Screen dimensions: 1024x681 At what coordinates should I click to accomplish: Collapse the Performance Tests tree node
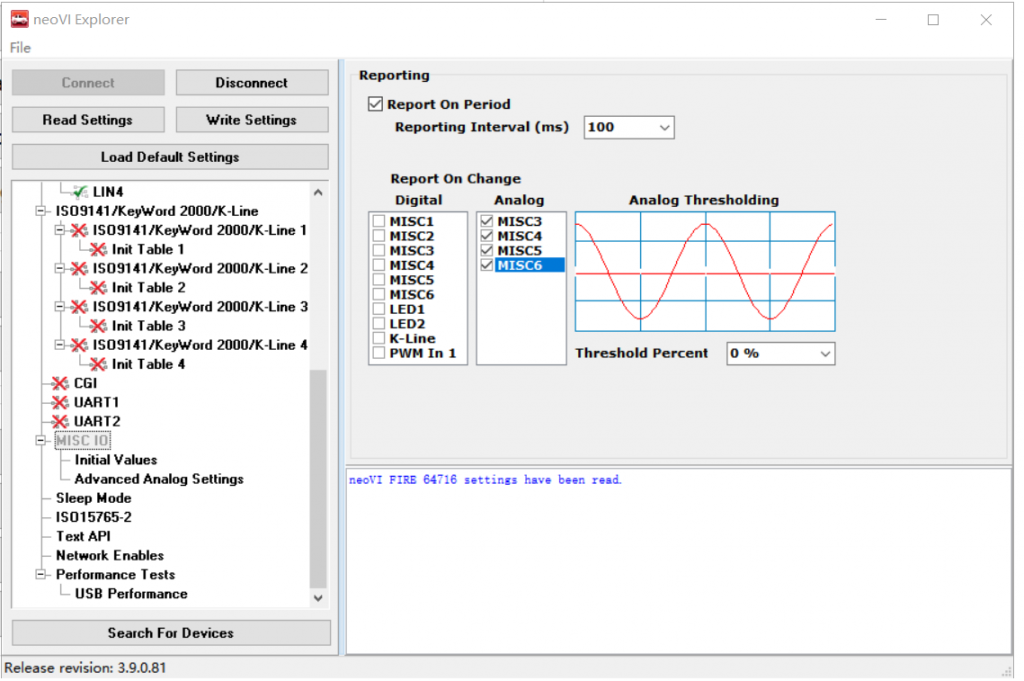pyautogui.click(x=40, y=575)
